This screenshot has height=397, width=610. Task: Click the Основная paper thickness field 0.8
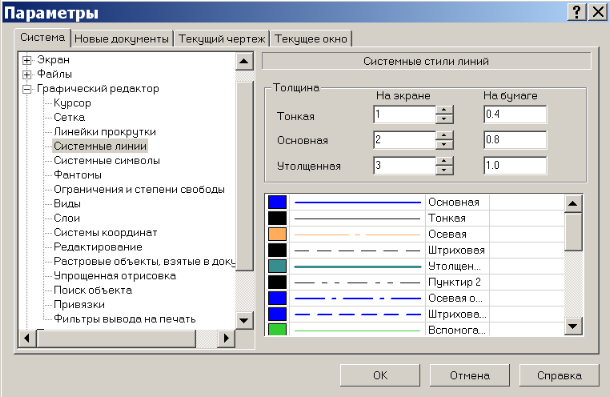(x=515, y=140)
